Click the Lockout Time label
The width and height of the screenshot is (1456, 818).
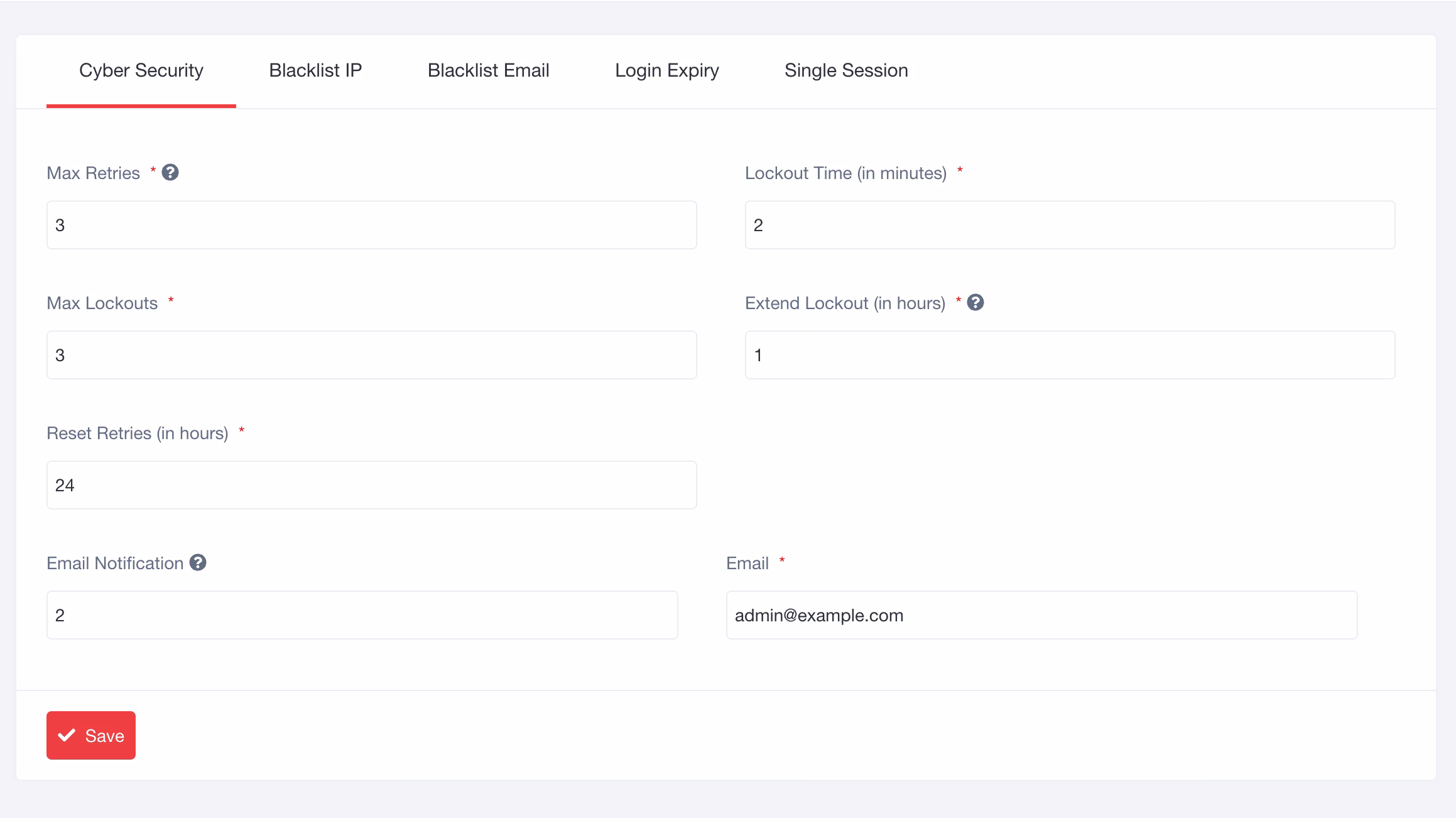(845, 173)
